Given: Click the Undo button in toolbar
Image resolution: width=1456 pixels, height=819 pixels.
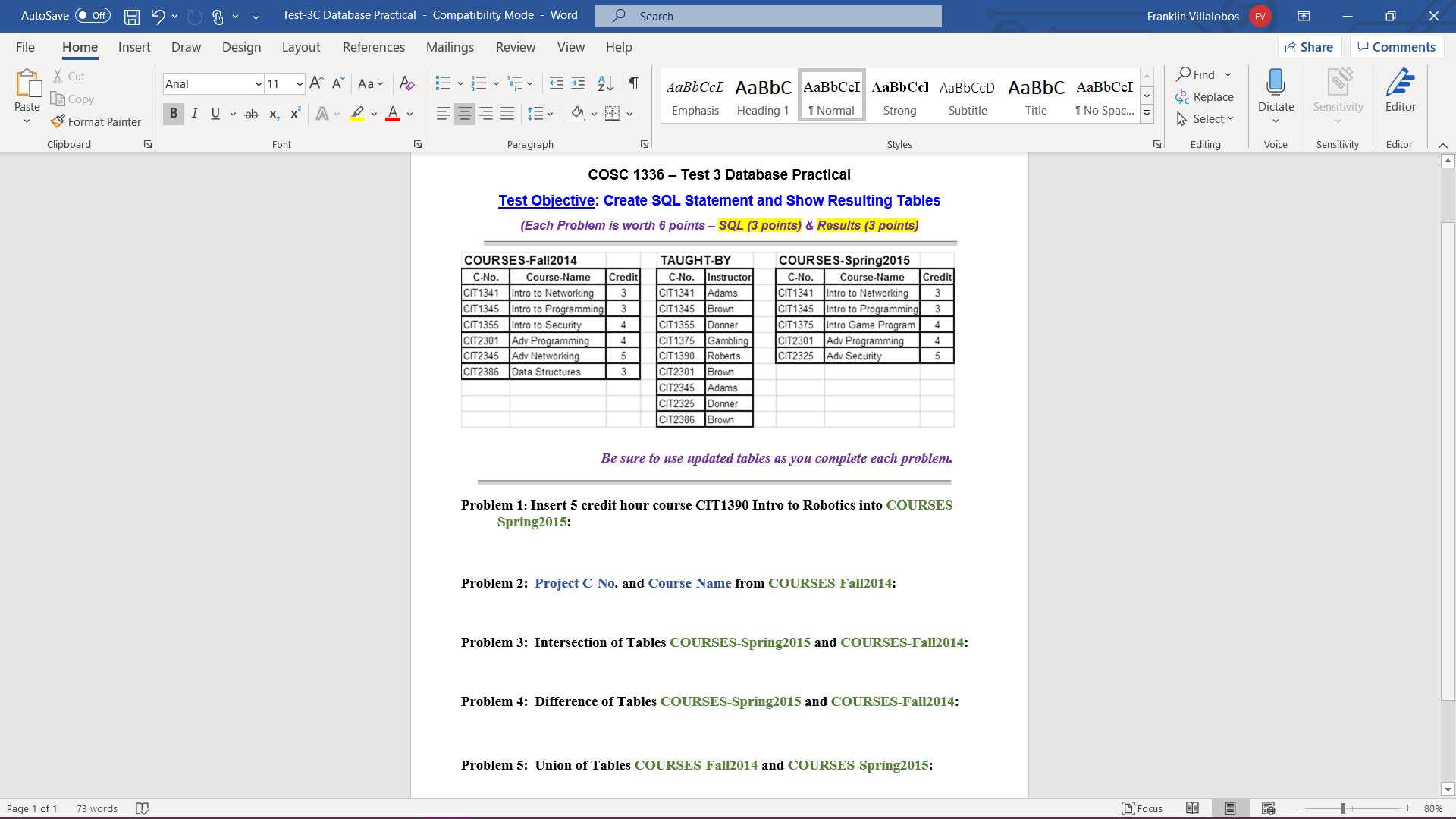Looking at the screenshot, I should click(156, 16).
